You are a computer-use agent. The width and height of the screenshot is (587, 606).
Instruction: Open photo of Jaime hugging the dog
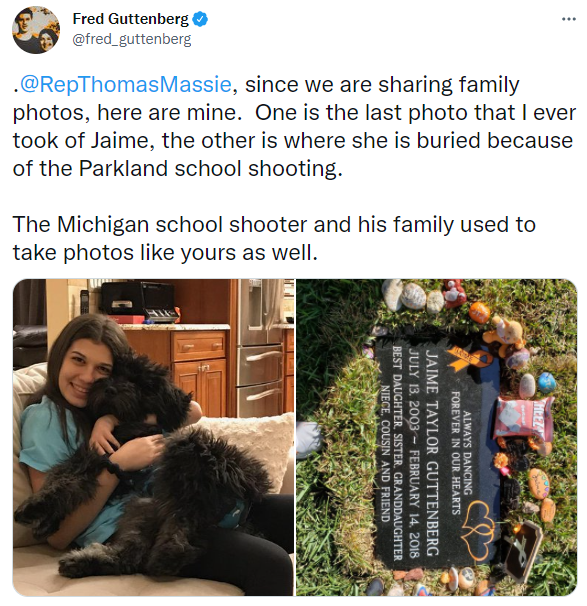(153, 437)
